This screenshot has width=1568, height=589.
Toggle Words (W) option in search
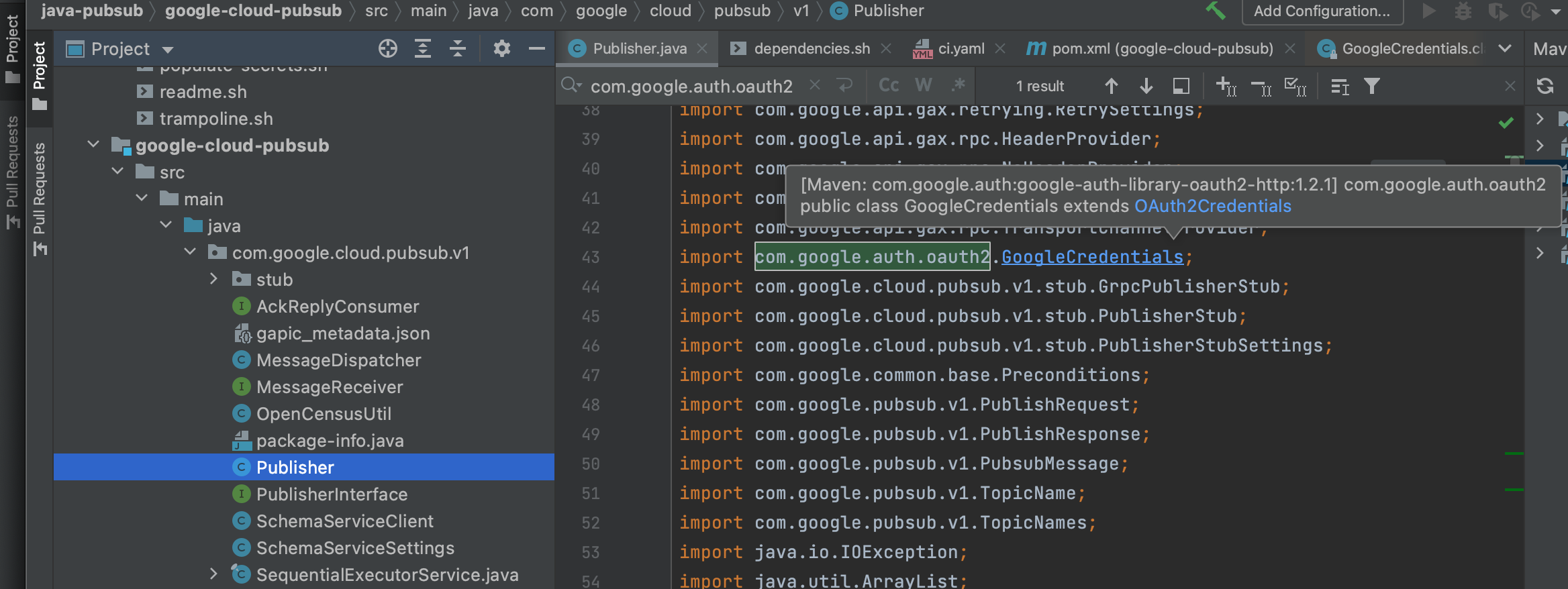[924, 85]
